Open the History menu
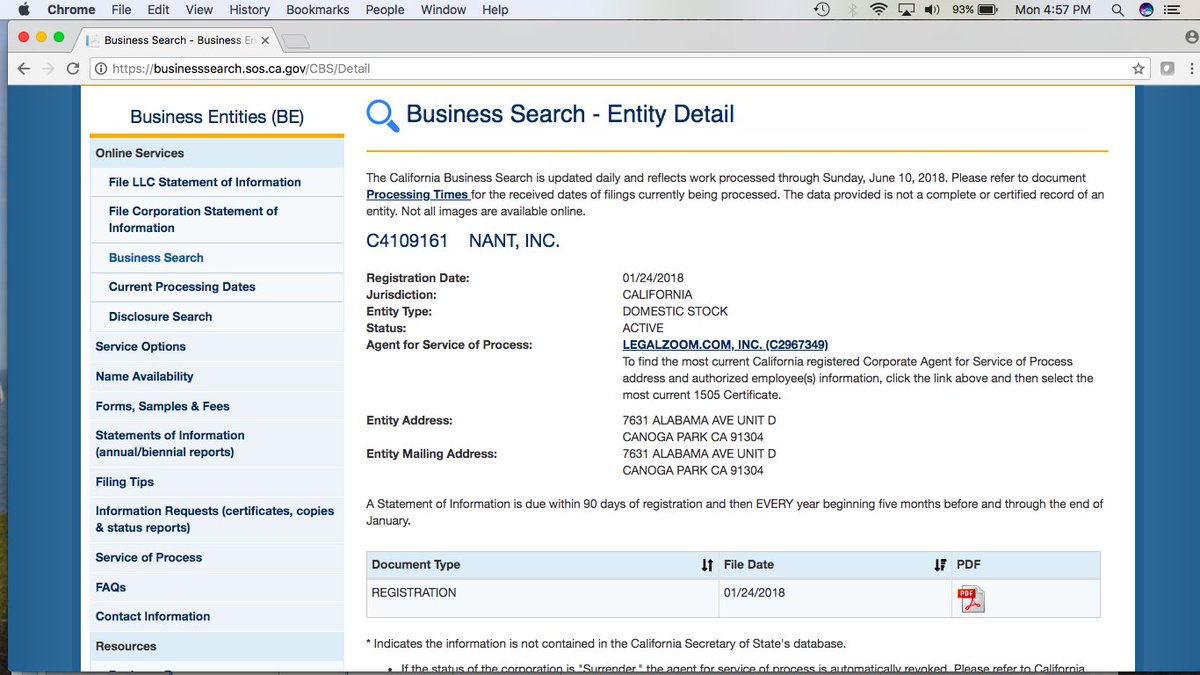1200x675 pixels. click(249, 10)
